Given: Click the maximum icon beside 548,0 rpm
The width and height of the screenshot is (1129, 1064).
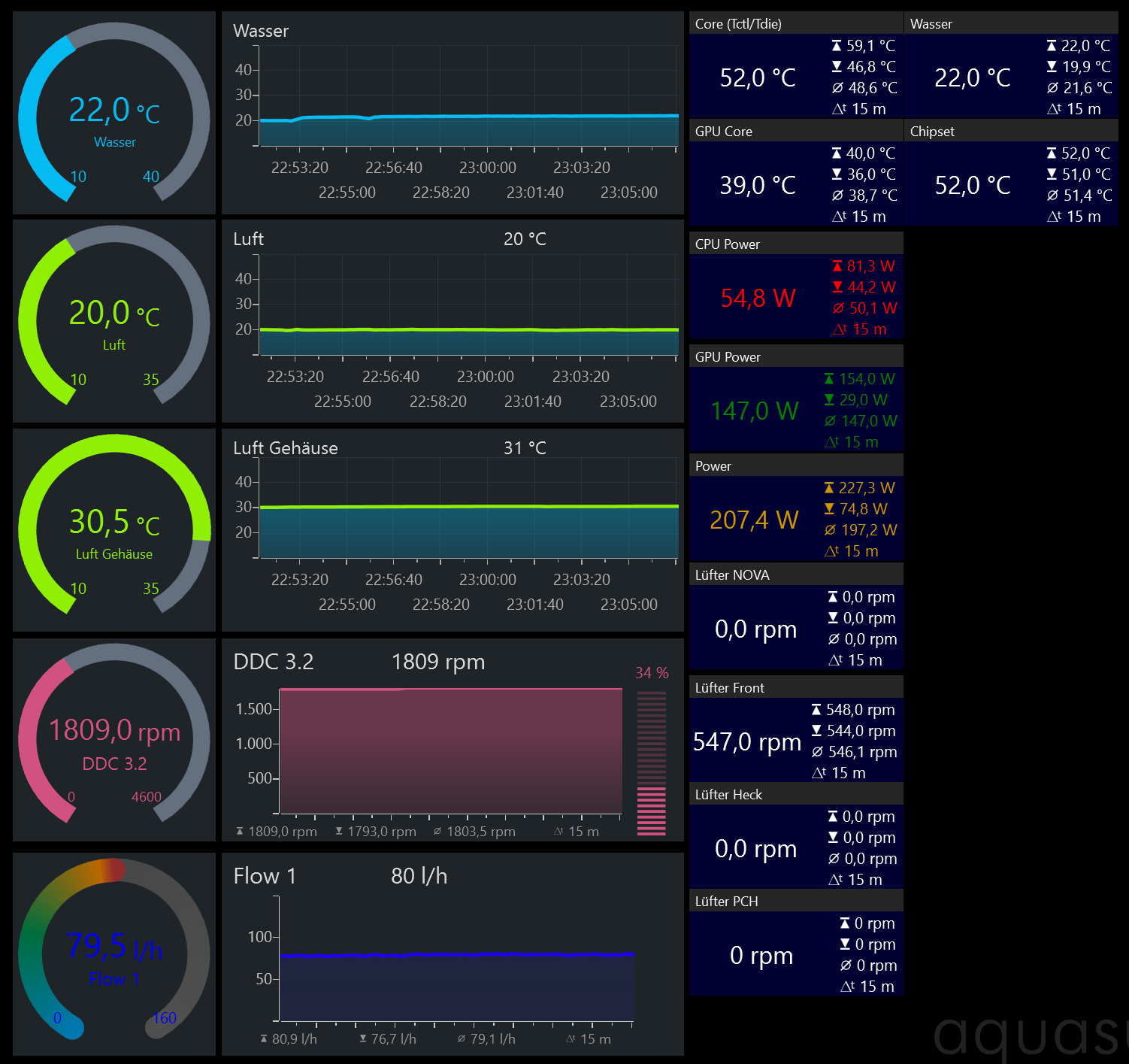Looking at the screenshot, I should [816, 710].
